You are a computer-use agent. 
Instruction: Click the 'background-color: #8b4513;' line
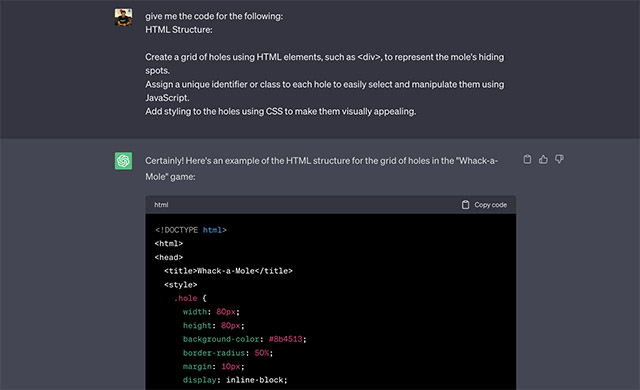click(244, 339)
